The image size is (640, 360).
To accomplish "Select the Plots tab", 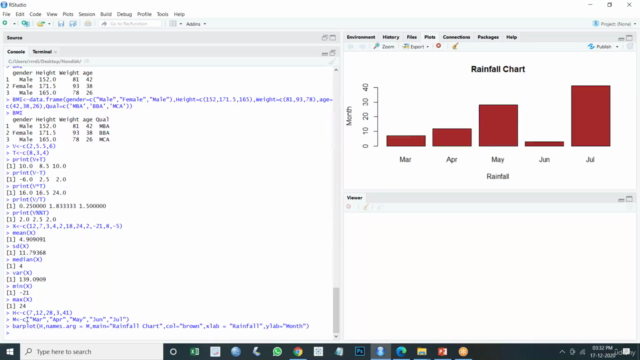I will [429, 37].
